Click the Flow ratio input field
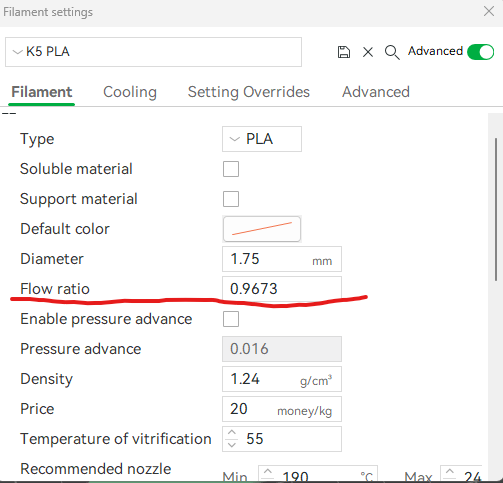The width and height of the screenshot is (503, 483). 282,289
